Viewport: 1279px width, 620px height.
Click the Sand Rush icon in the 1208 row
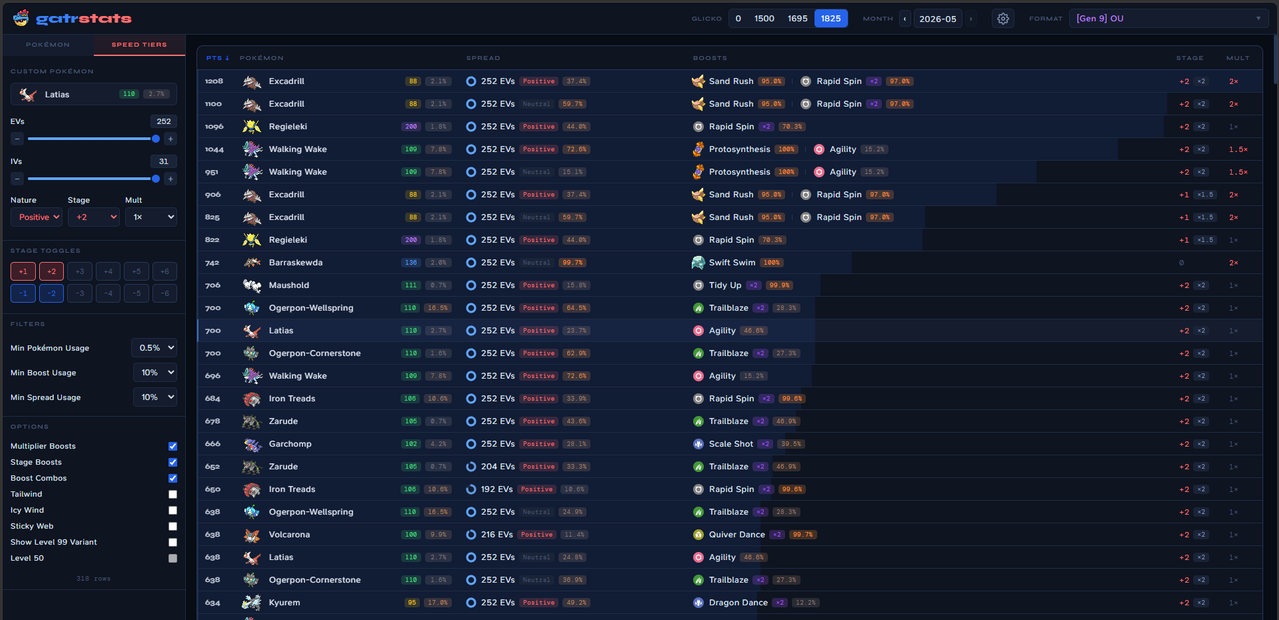click(x=698, y=81)
